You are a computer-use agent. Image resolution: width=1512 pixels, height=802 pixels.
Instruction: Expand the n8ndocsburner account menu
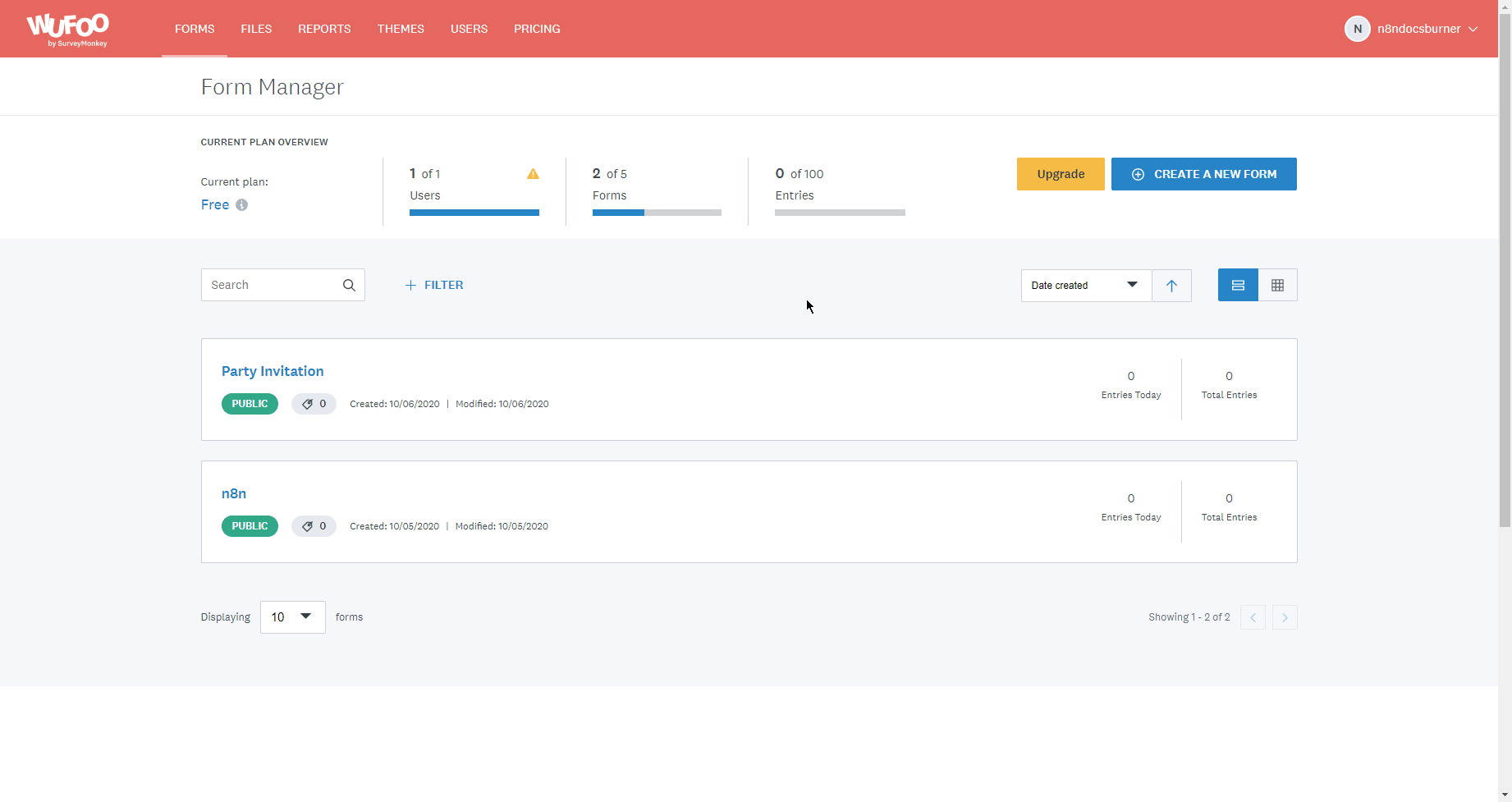pos(1411,29)
